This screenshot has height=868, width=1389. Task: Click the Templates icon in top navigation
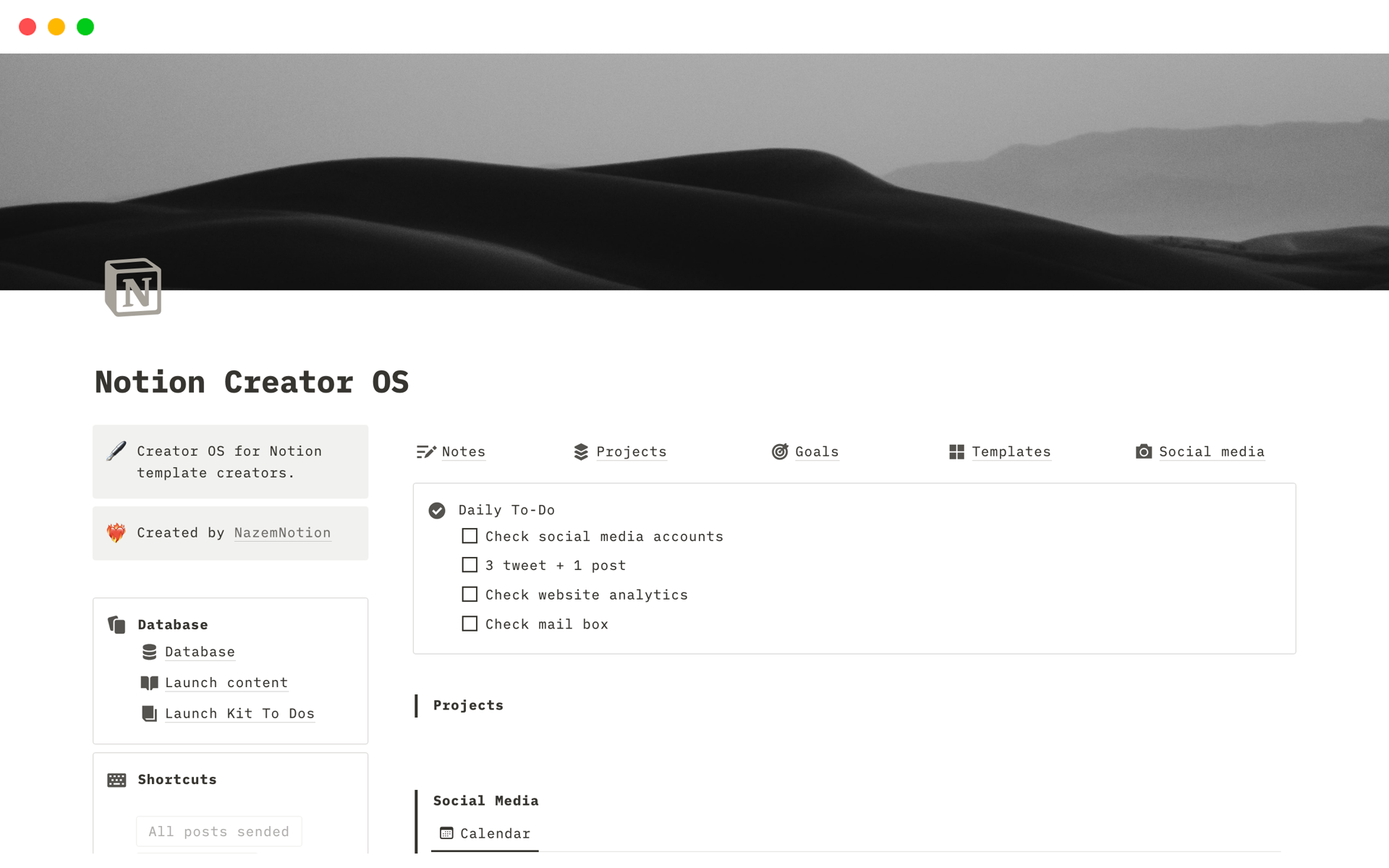coord(955,451)
